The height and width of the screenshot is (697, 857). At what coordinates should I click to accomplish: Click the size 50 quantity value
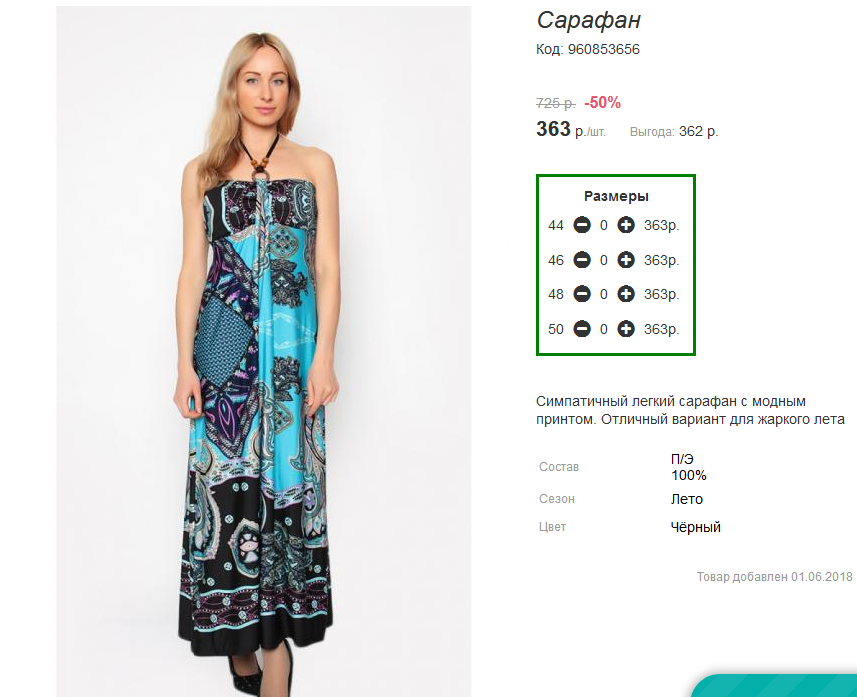[603, 329]
